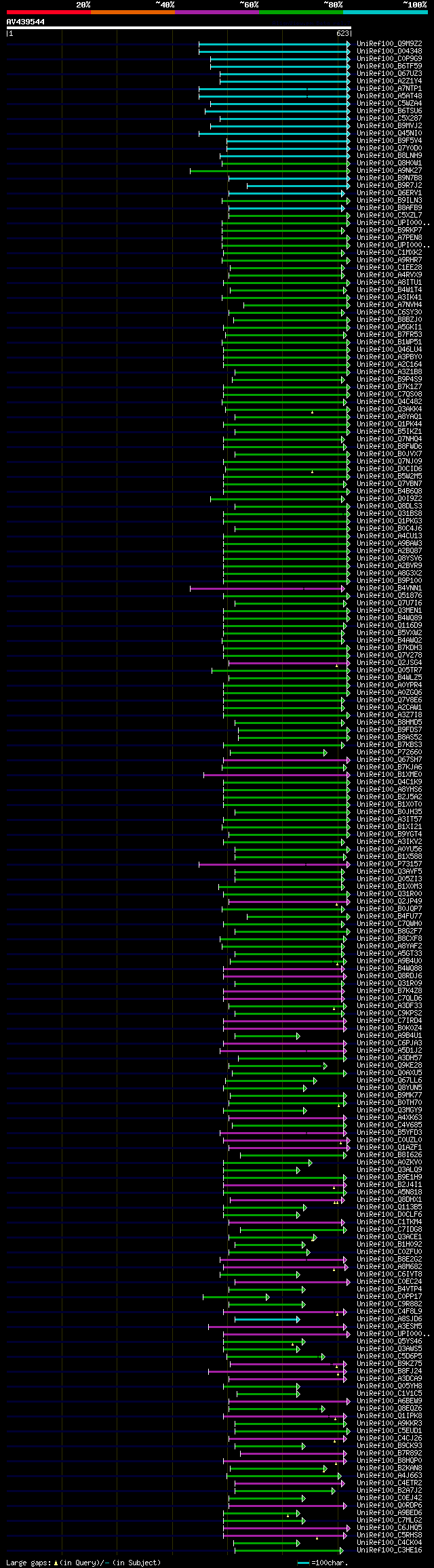This screenshot has height=1568, width=434.
Task: Click the Large gaps legend text
Action: tap(83, 1563)
